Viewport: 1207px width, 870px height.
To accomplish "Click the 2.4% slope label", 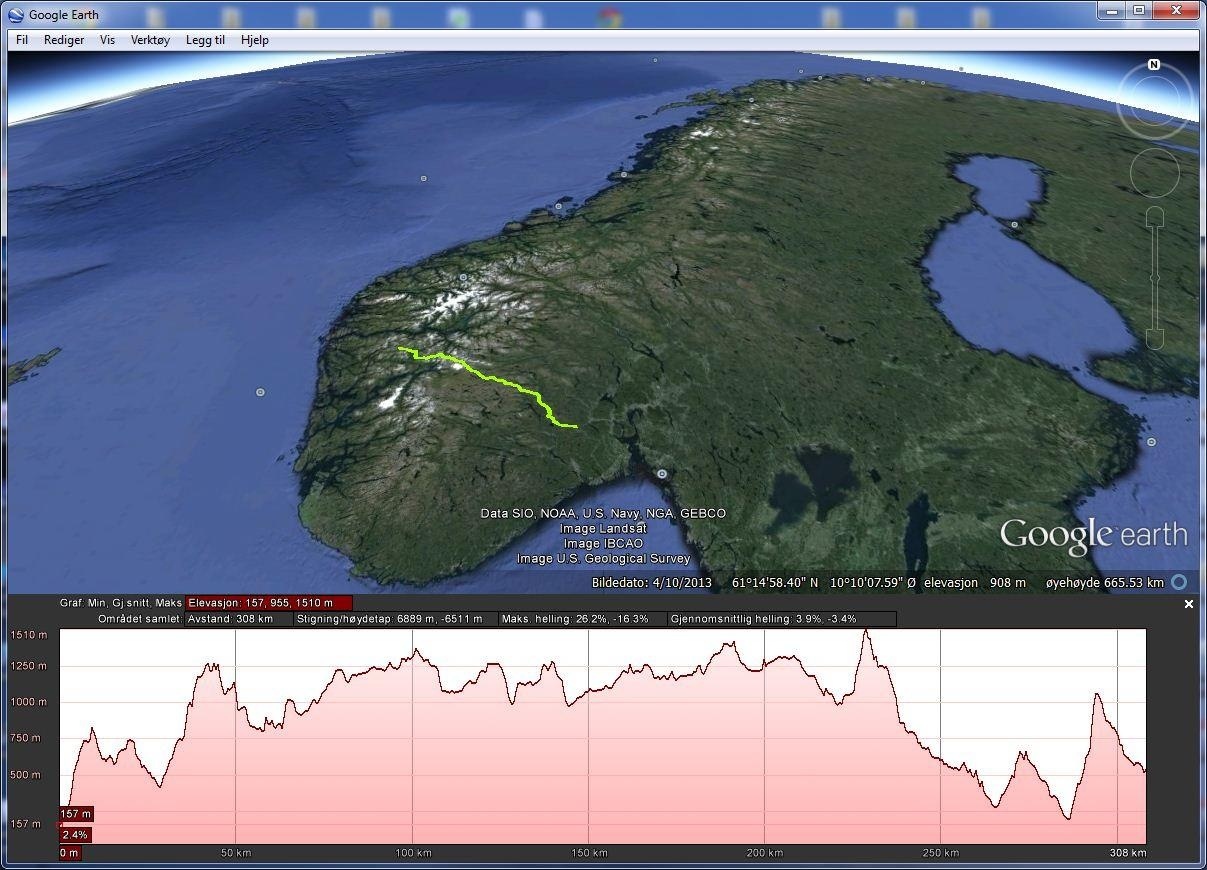I will pyautogui.click(x=75, y=834).
